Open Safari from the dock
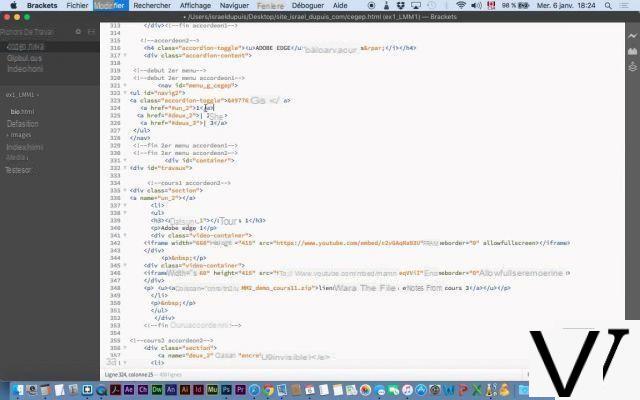640x400 pixels. 254,390
